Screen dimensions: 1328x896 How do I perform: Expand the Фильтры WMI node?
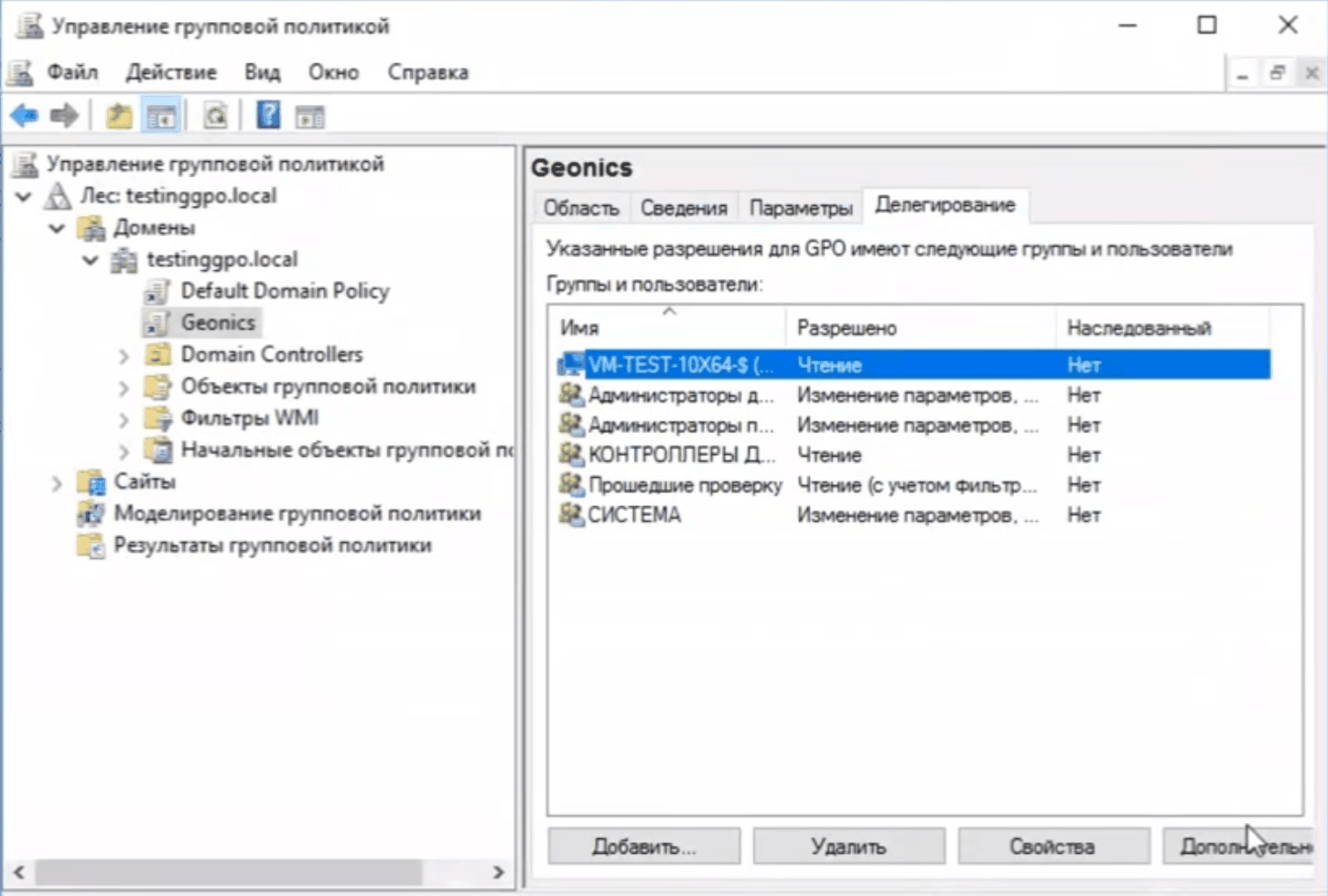[124, 419]
